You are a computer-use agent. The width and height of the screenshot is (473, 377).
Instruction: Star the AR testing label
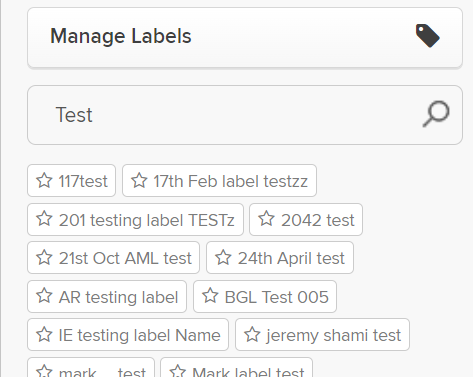point(44,296)
